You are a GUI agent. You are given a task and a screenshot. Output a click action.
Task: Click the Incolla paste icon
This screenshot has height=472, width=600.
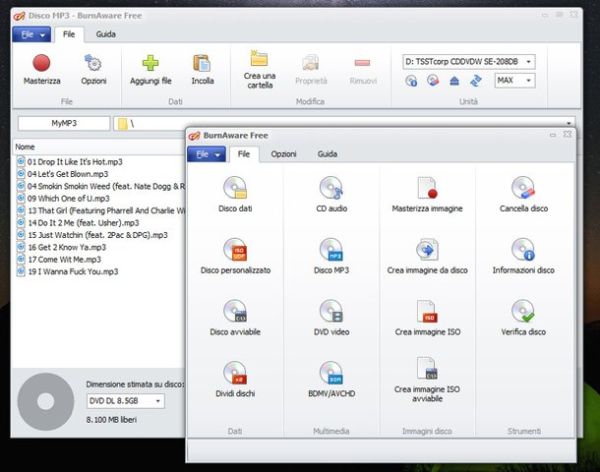(x=202, y=63)
